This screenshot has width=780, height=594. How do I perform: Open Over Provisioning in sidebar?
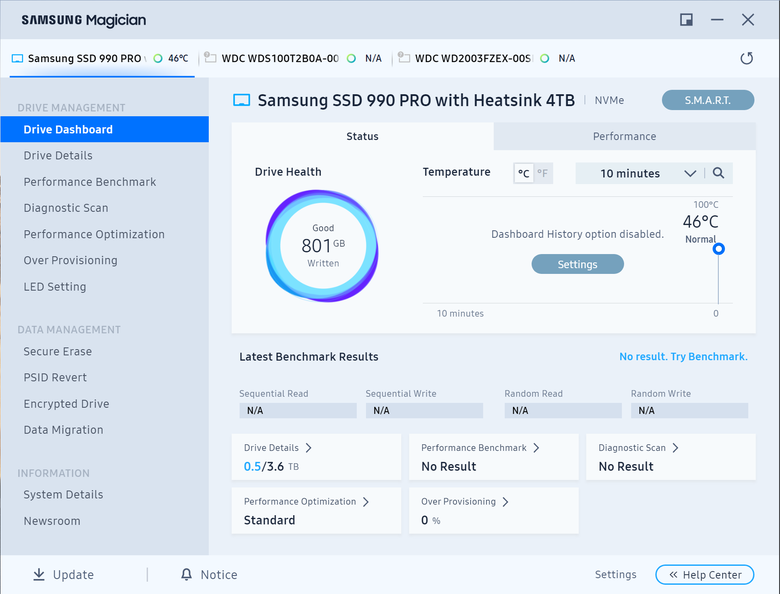(70, 261)
